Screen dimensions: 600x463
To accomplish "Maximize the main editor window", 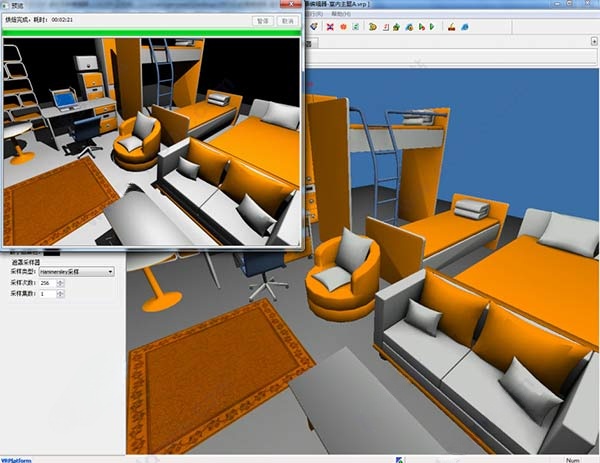I will coord(569,3).
